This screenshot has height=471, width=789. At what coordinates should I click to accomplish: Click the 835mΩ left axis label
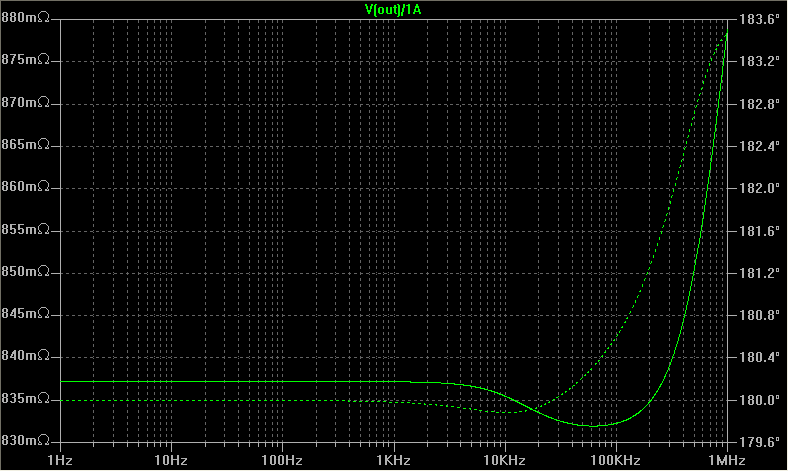click(25, 399)
